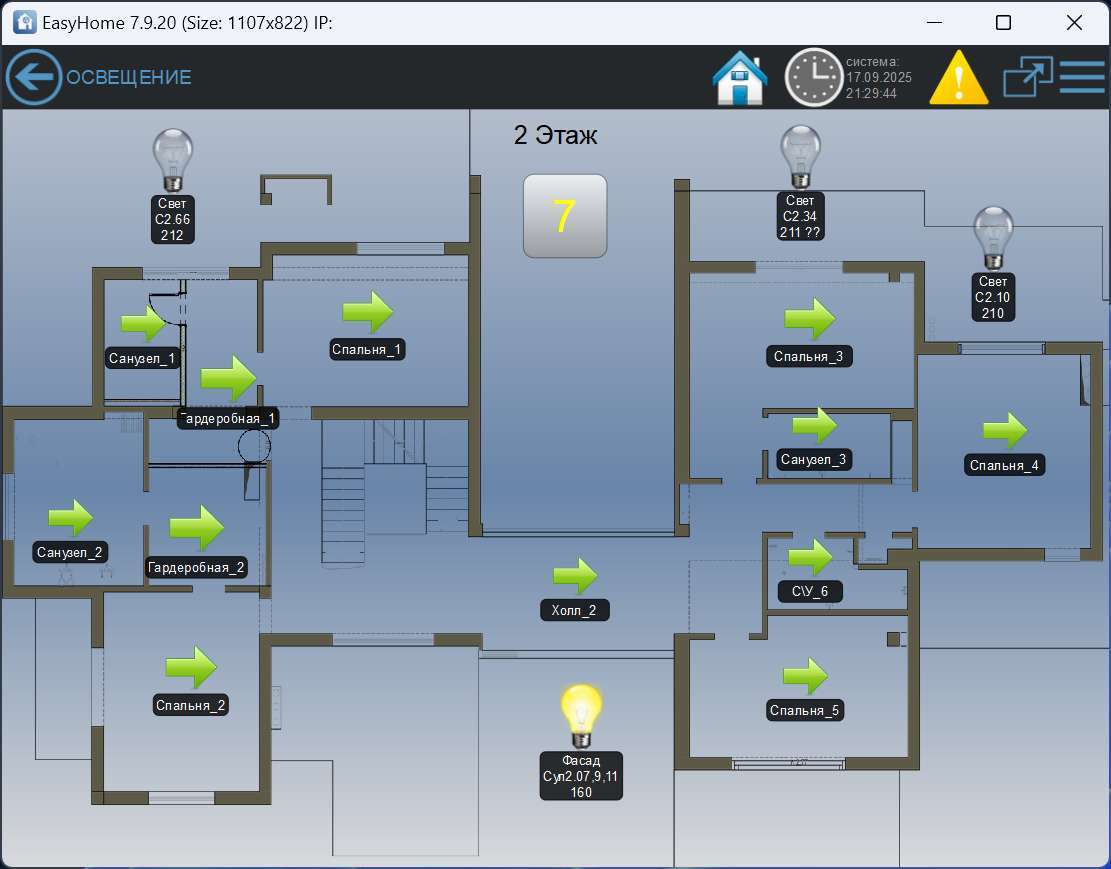The width and height of the screenshot is (1111, 869).
Task: Go back using the arrow button
Action: click(x=33, y=76)
